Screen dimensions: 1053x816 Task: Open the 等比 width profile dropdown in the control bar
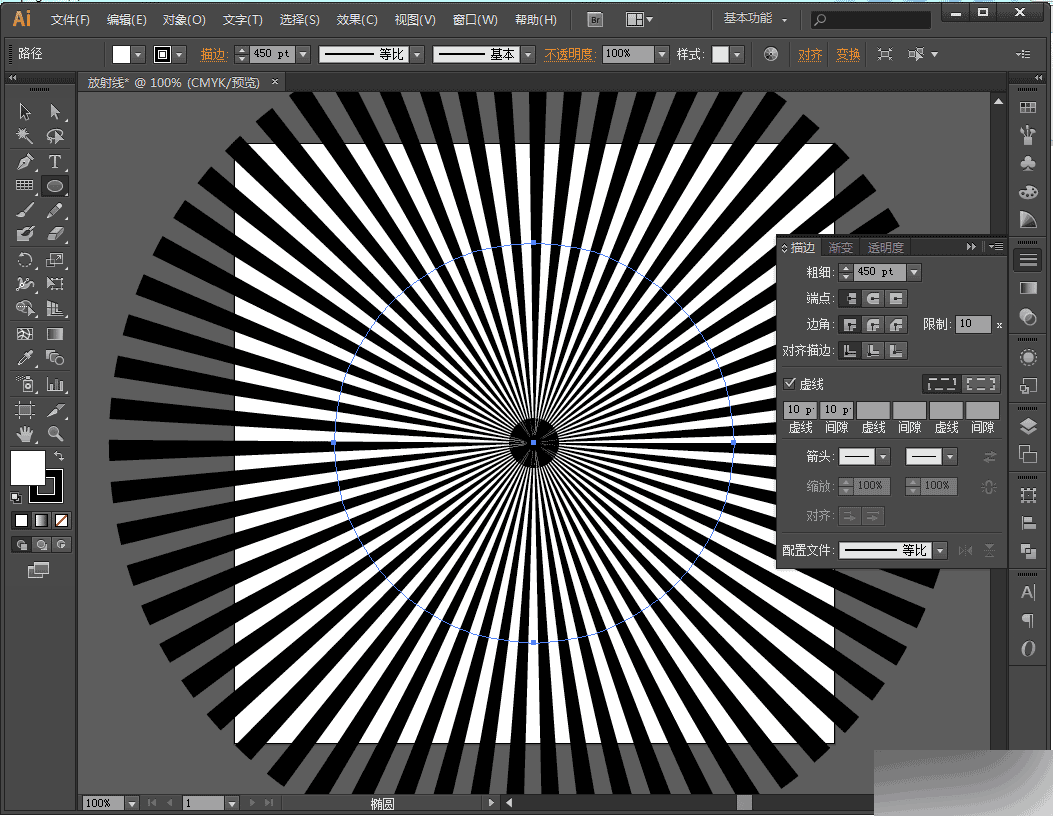coord(418,54)
